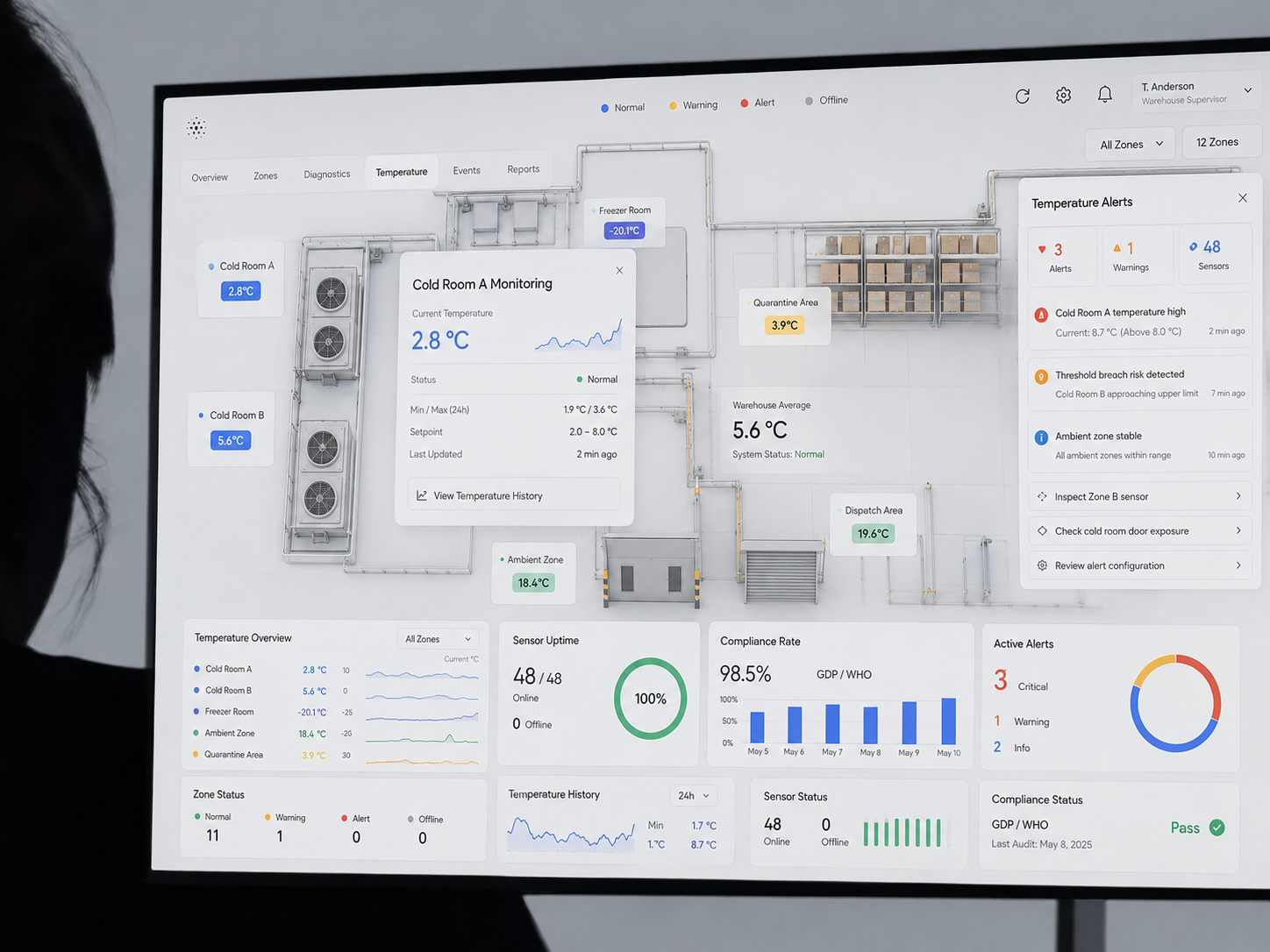Click 7 min ago timestamp on alert
The width and height of the screenshot is (1270, 952).
tap(1228, 394)
